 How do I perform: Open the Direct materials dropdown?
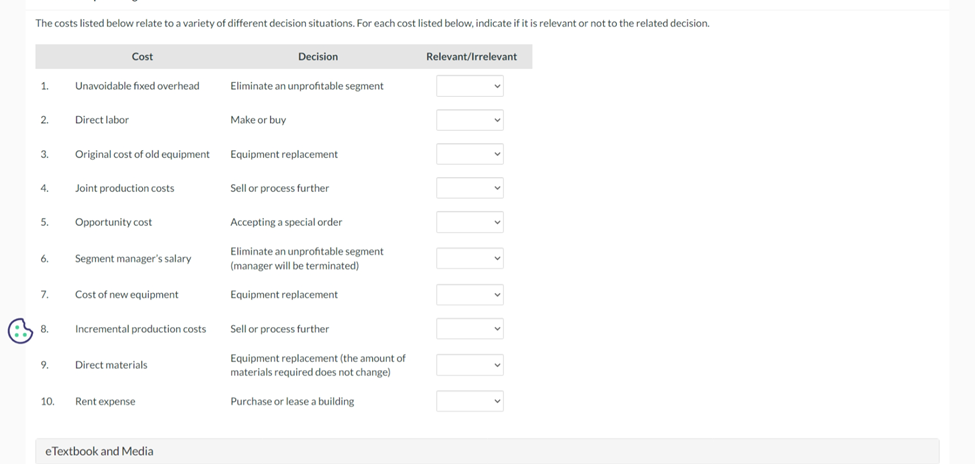469,365
